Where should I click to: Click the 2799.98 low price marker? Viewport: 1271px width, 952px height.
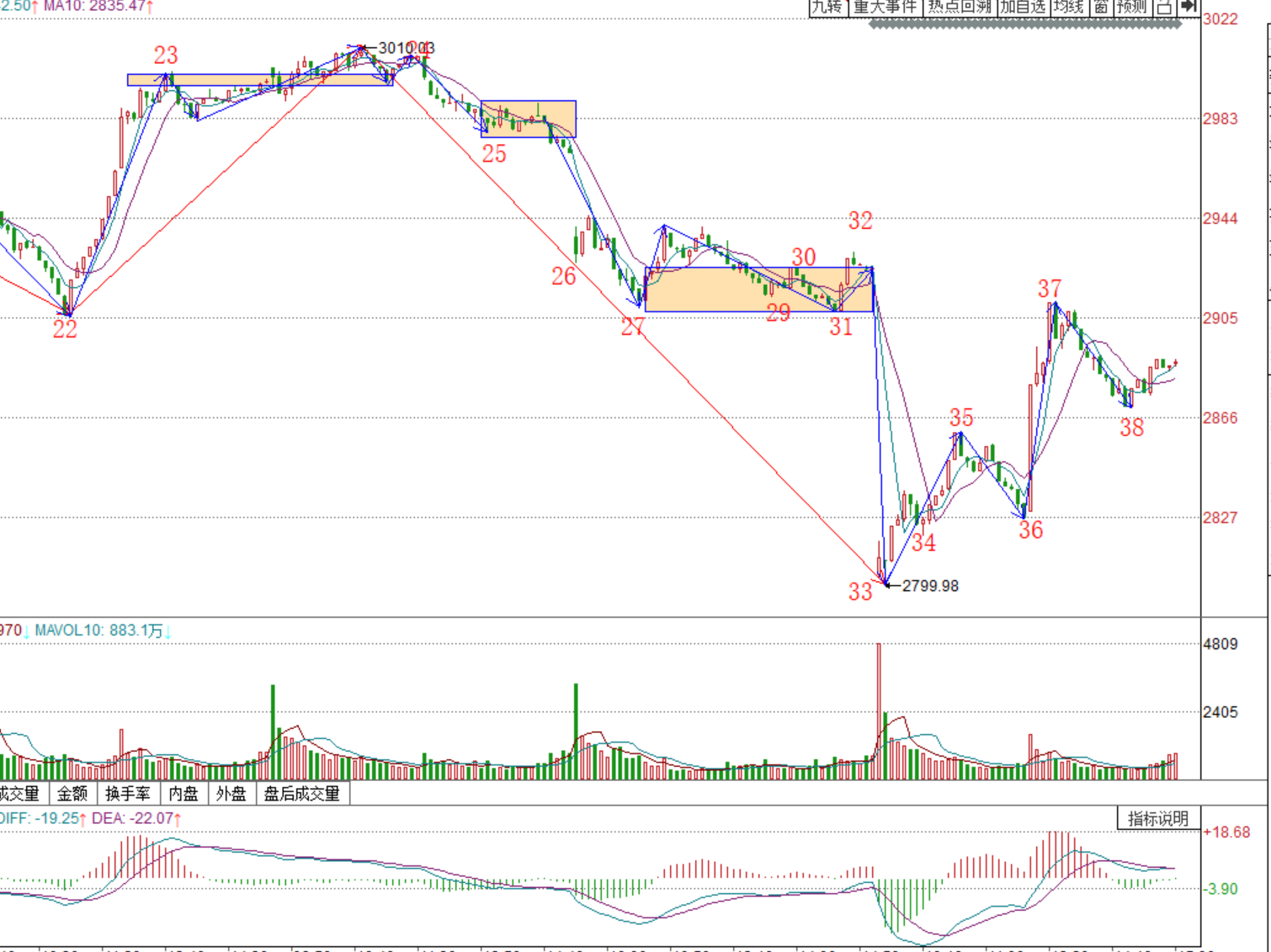coord(929,586)
